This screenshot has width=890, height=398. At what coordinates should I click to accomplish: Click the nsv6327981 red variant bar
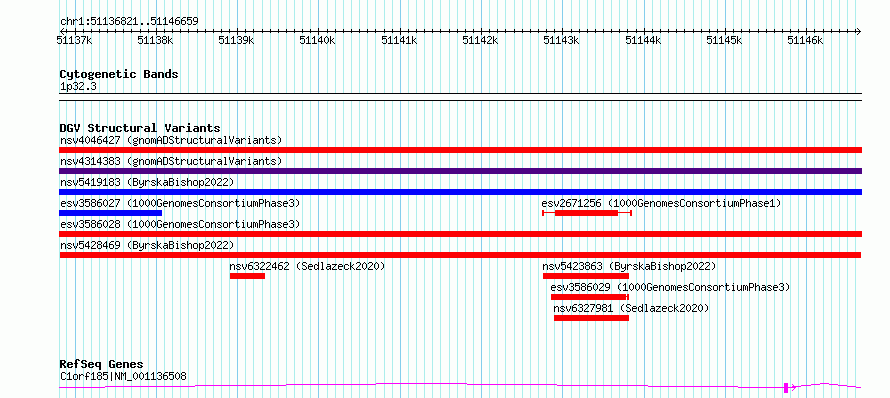point(591,318)
